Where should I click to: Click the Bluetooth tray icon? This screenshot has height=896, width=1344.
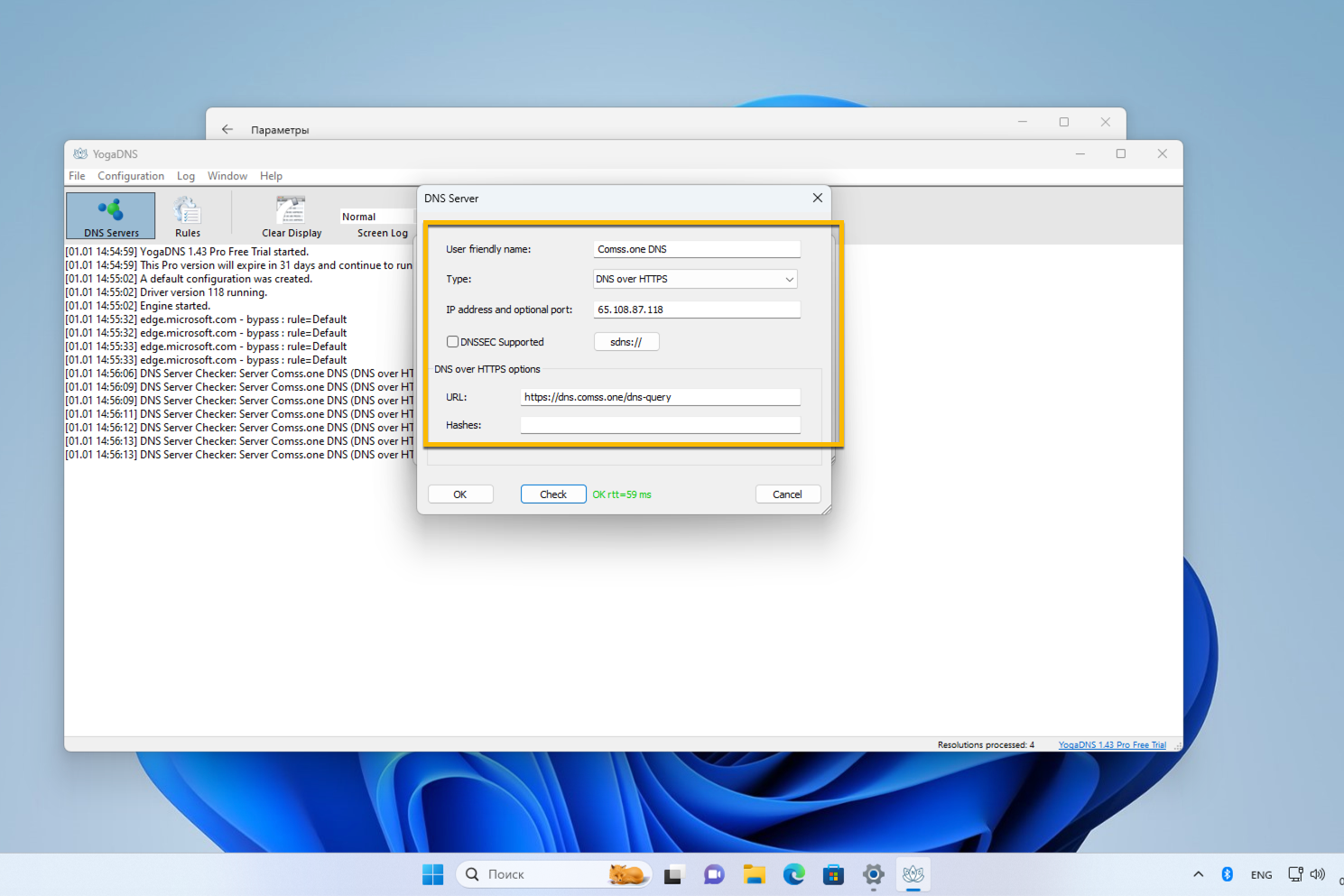click(1227, 874)
